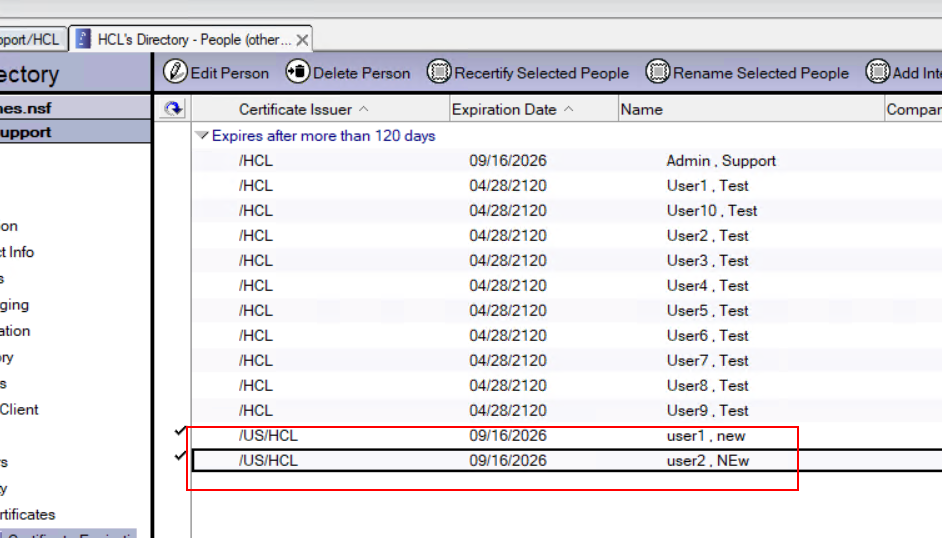942x538 pixels.
Task: Select the User4 , Test row
Action: [567, 286]
